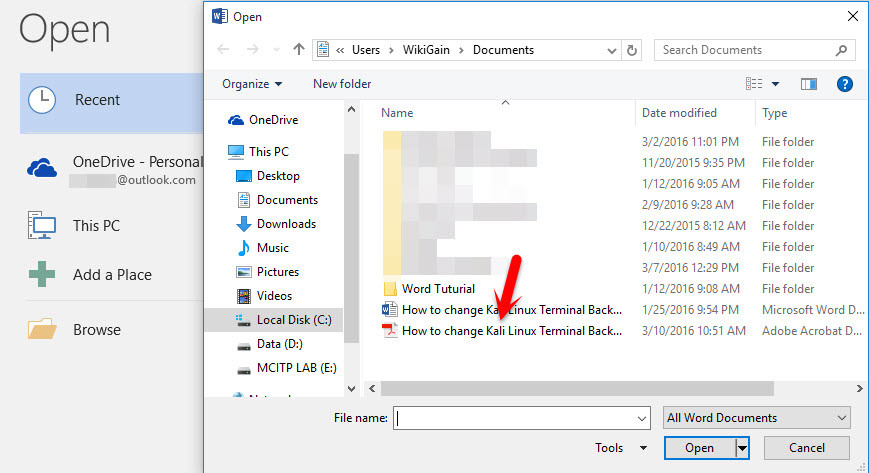Open Music in the navigation pane
This screenshot has height=473, width=869.
(263, 248)
